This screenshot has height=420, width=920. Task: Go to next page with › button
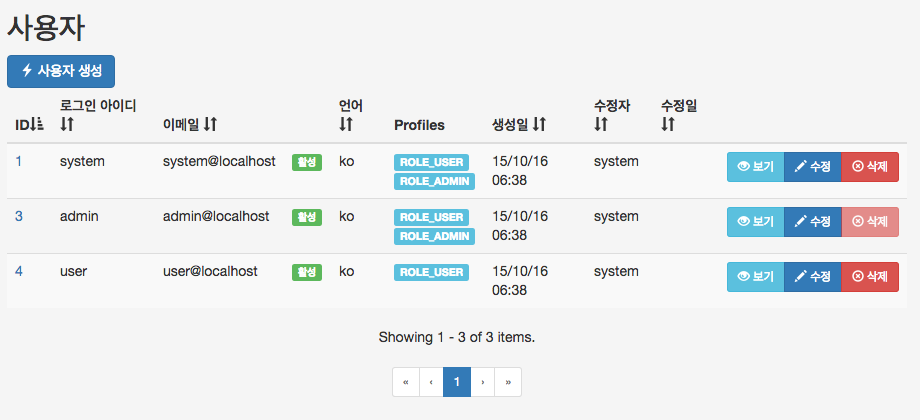[483, 382]
